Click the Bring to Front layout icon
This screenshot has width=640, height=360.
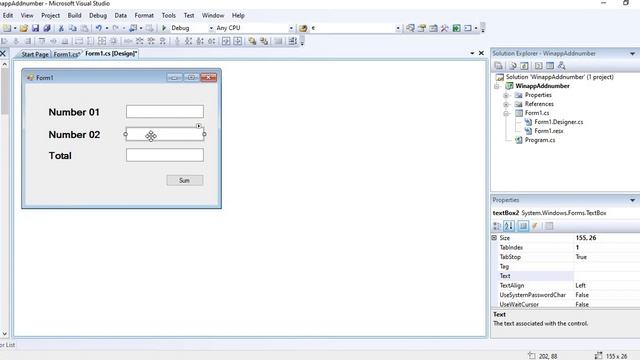[252, 41]
